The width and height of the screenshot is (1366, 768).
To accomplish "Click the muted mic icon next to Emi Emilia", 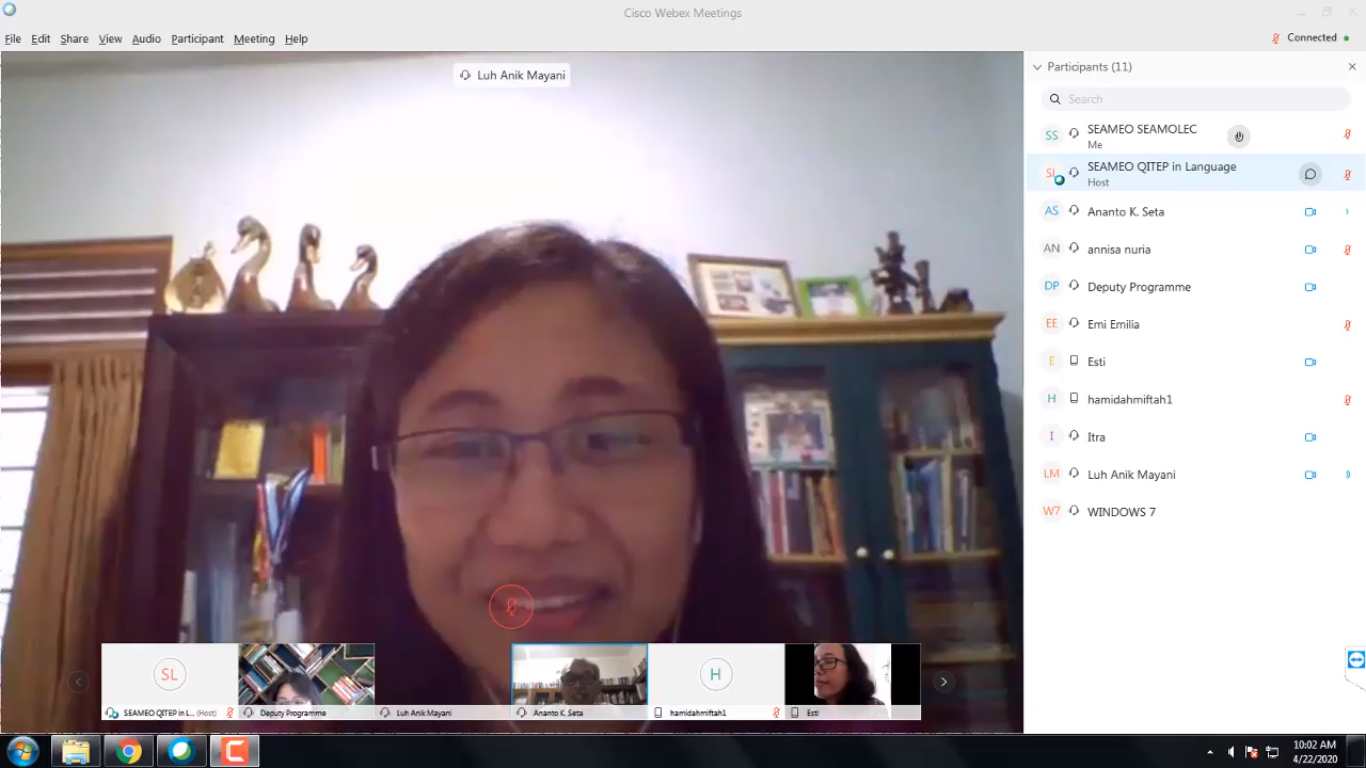I will click(x=1347, y=325).
